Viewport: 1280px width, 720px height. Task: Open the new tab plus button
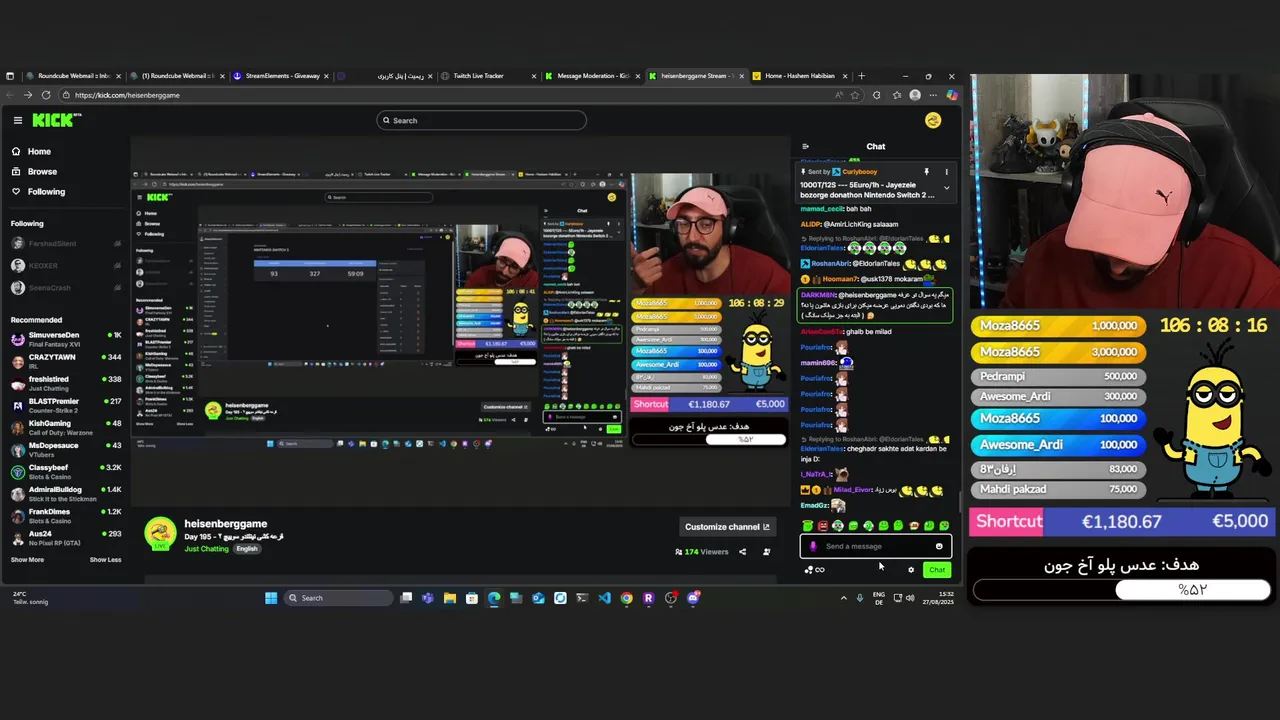861,76
